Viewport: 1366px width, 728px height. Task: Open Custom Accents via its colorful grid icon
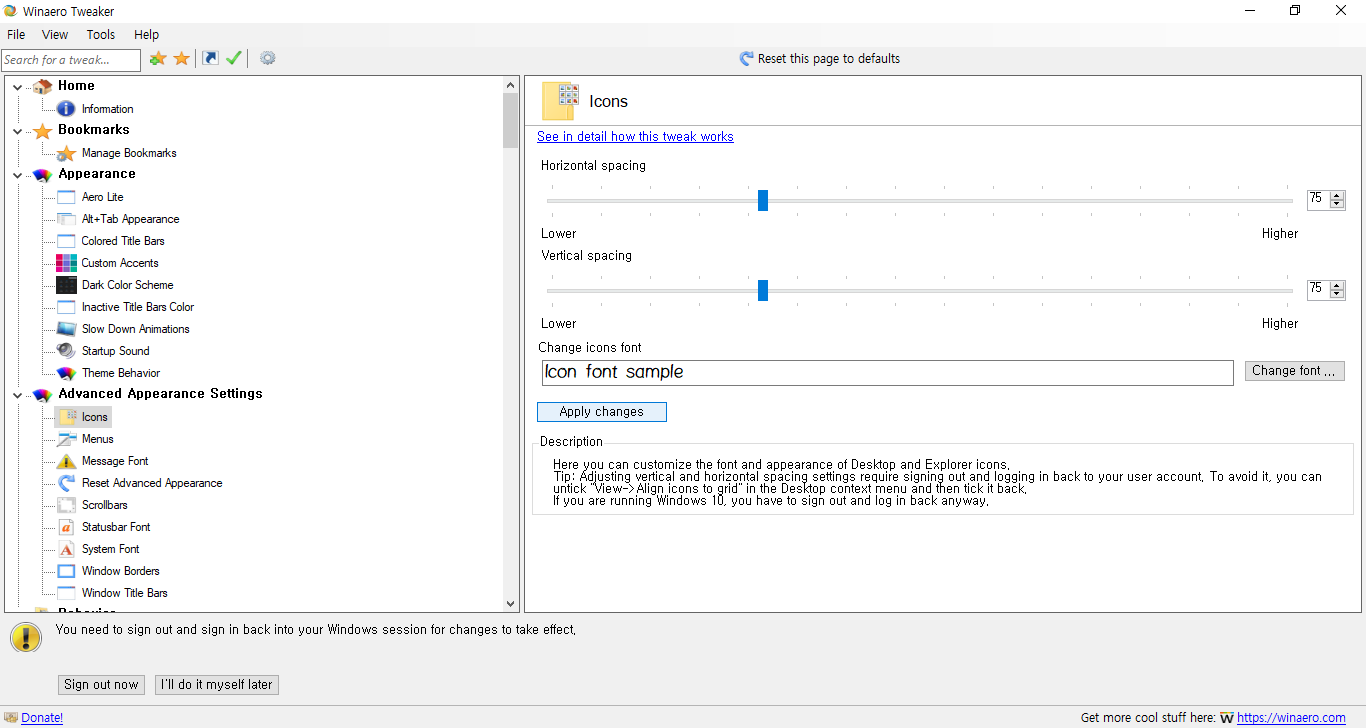pos(66,263)
